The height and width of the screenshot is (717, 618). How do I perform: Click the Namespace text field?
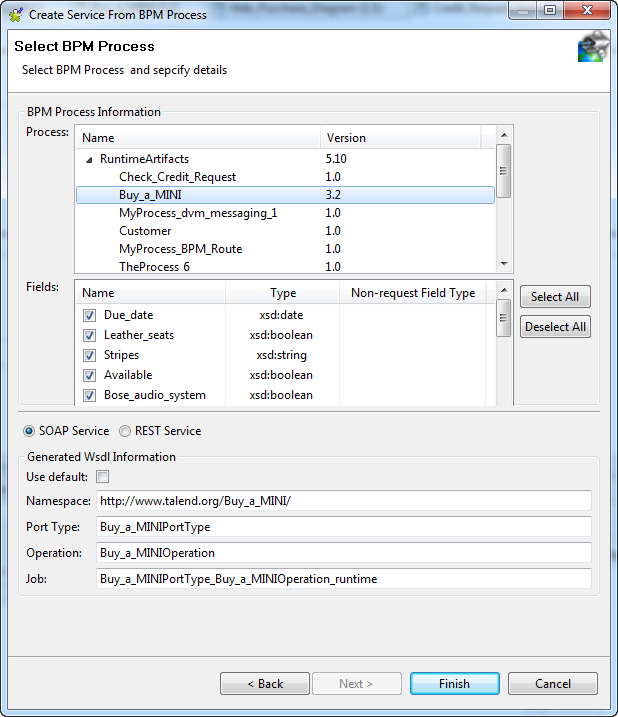coord(343,501)
